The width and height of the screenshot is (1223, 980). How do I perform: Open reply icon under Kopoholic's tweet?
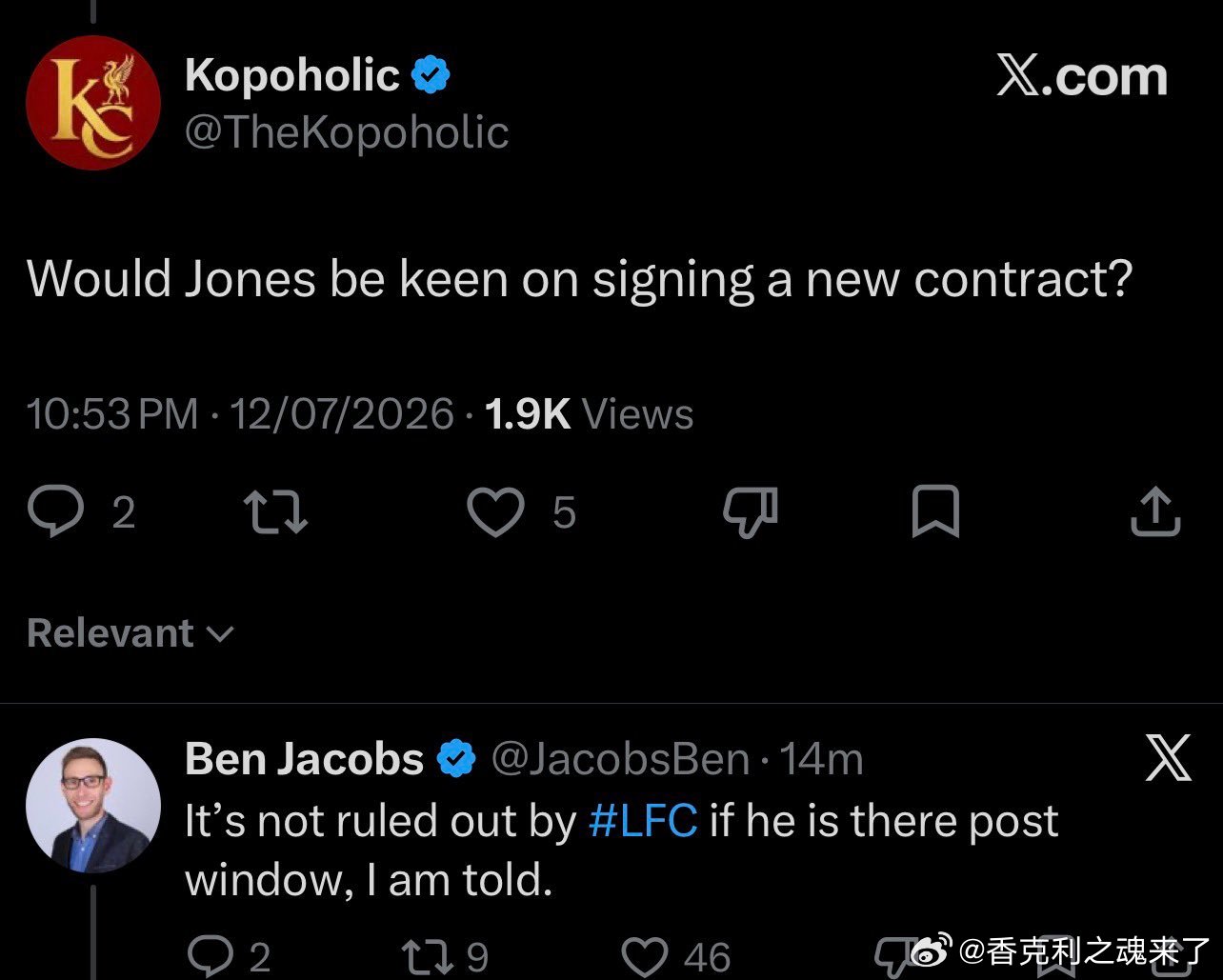(59, 512)
